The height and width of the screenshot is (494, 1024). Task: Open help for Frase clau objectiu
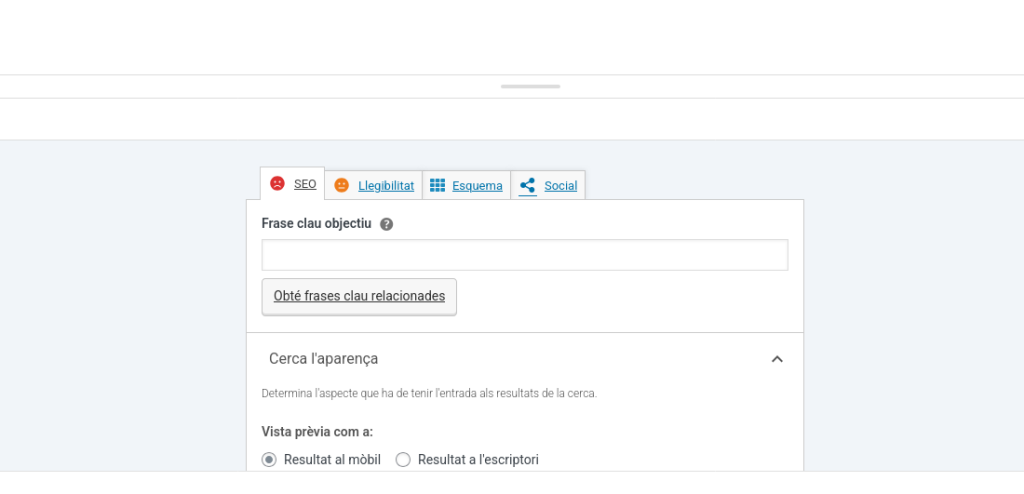387,225
